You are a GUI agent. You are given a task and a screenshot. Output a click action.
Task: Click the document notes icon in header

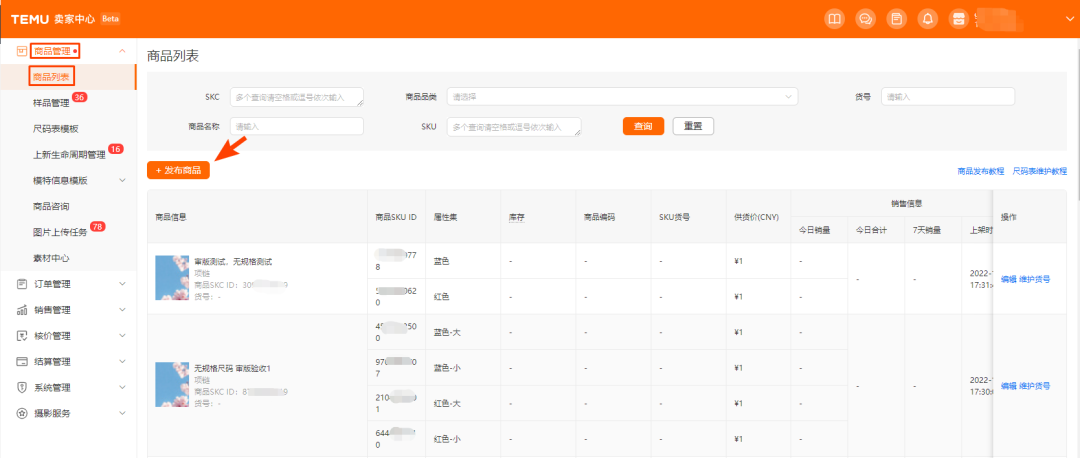[897, 19]
